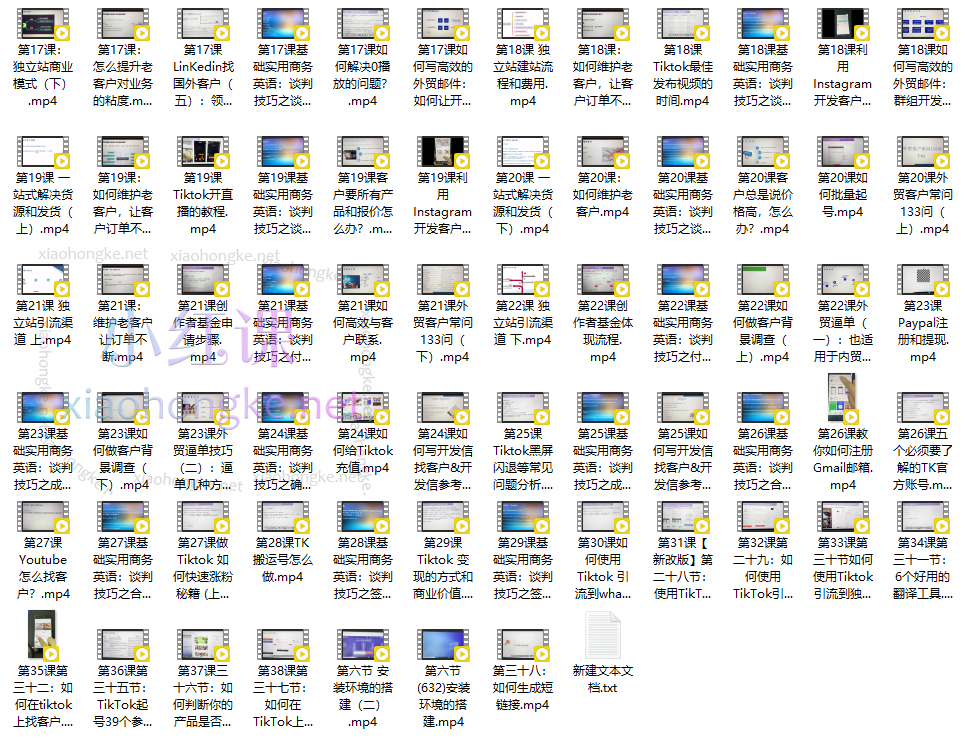Select the 第23课 Paypal注册和提现 video icon
This screenshot has width=965, height=741.
tap(923, 283)
